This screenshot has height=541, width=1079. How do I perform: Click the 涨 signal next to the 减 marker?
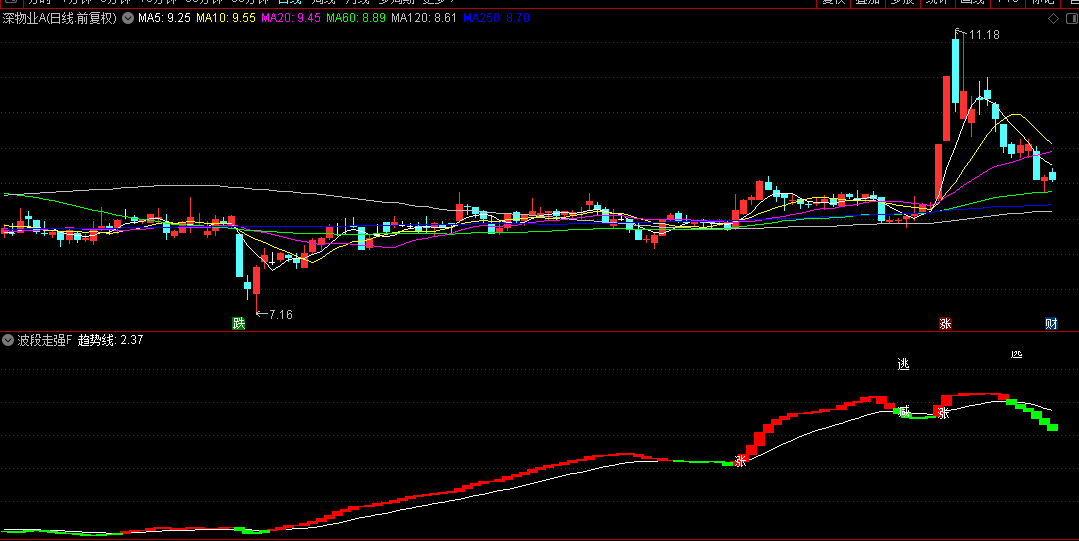[943, 413]
